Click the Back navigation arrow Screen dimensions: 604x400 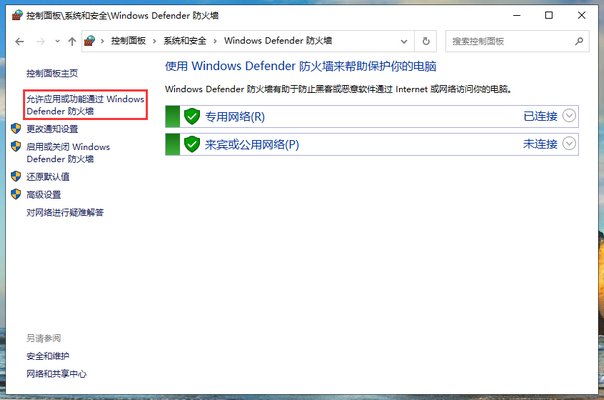pos(19,41)
